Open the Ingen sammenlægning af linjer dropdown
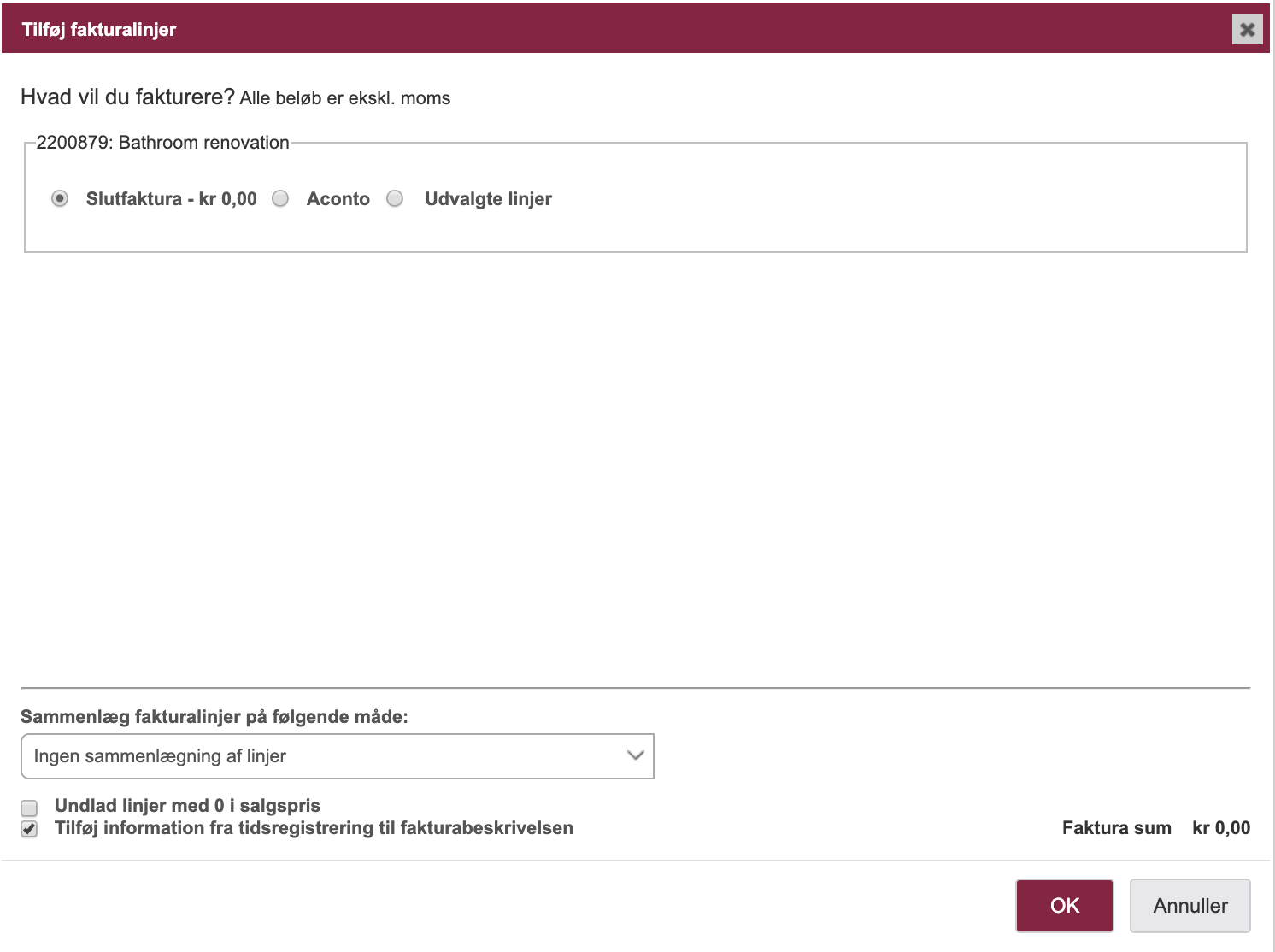The height and width of the screenshot is (952, 1275). pyautogui.click(x=338, y=756)
